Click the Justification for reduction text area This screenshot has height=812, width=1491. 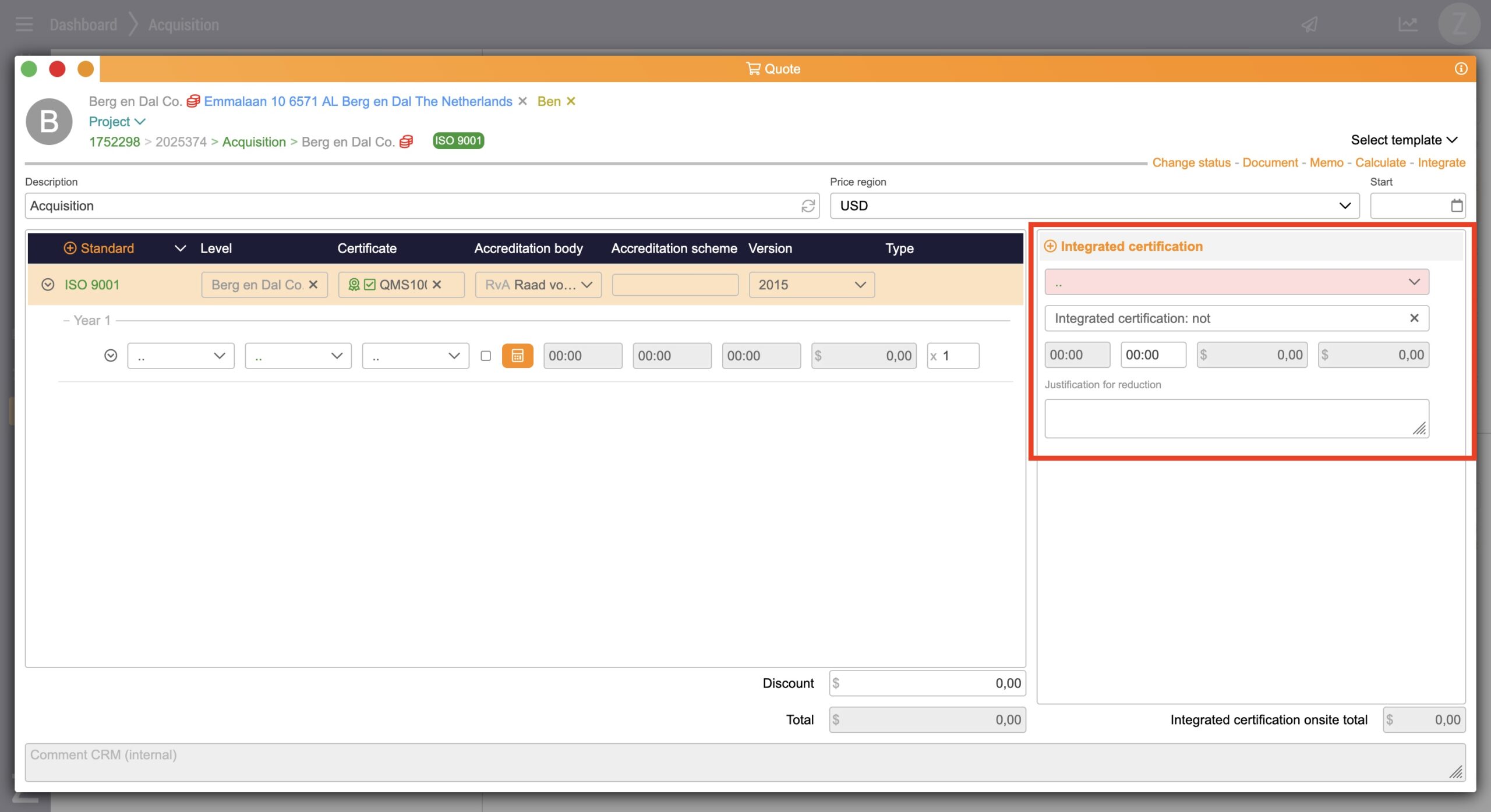1236,418
